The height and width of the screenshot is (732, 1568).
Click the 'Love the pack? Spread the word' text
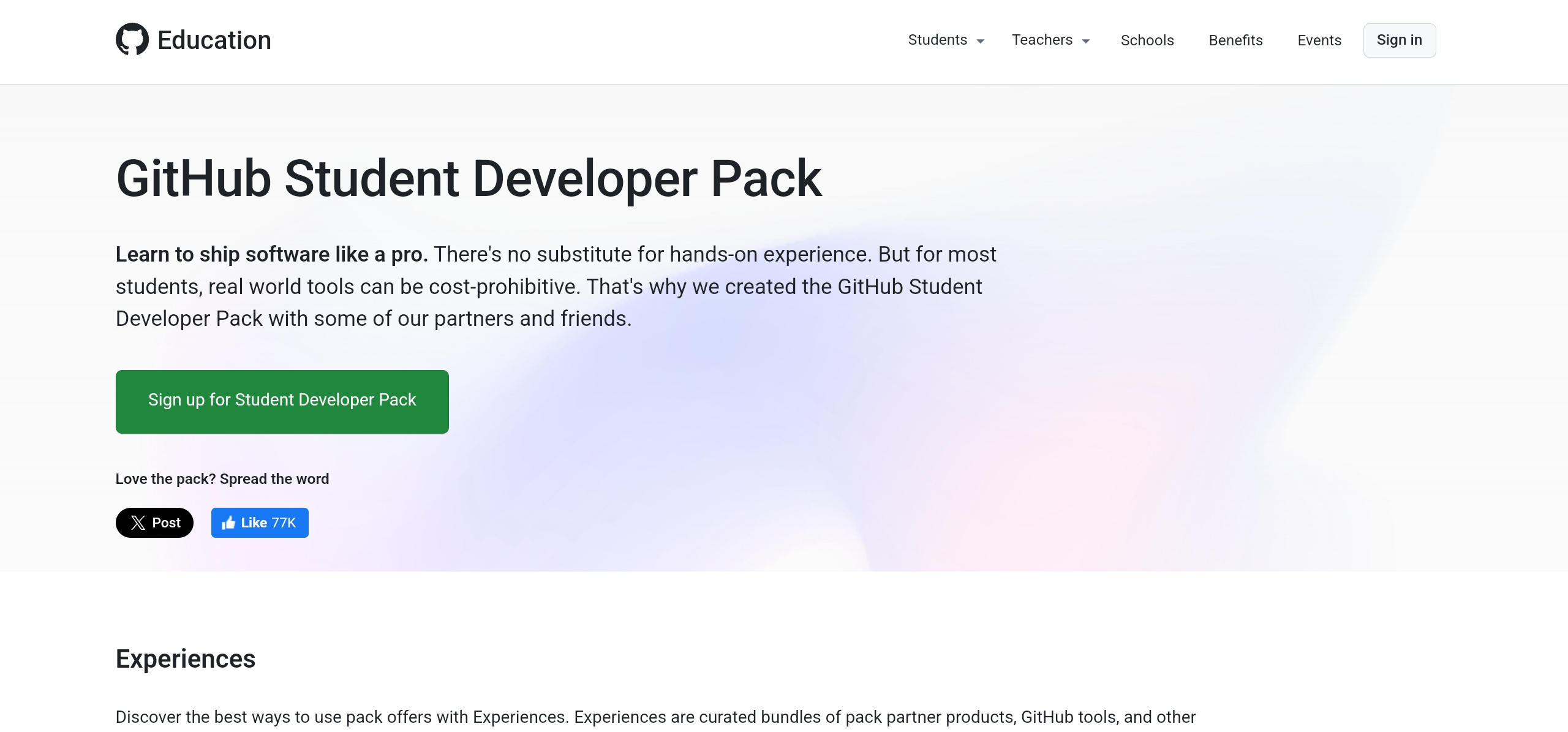coord(222,478)
